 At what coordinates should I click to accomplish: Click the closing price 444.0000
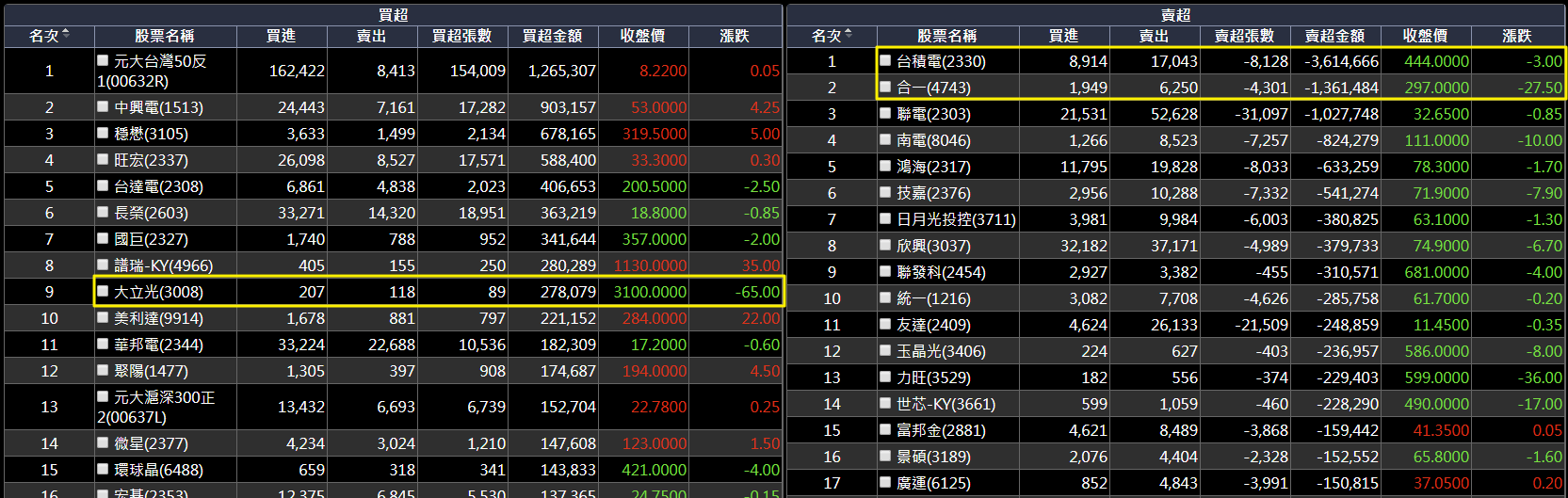pos(1436,60)
